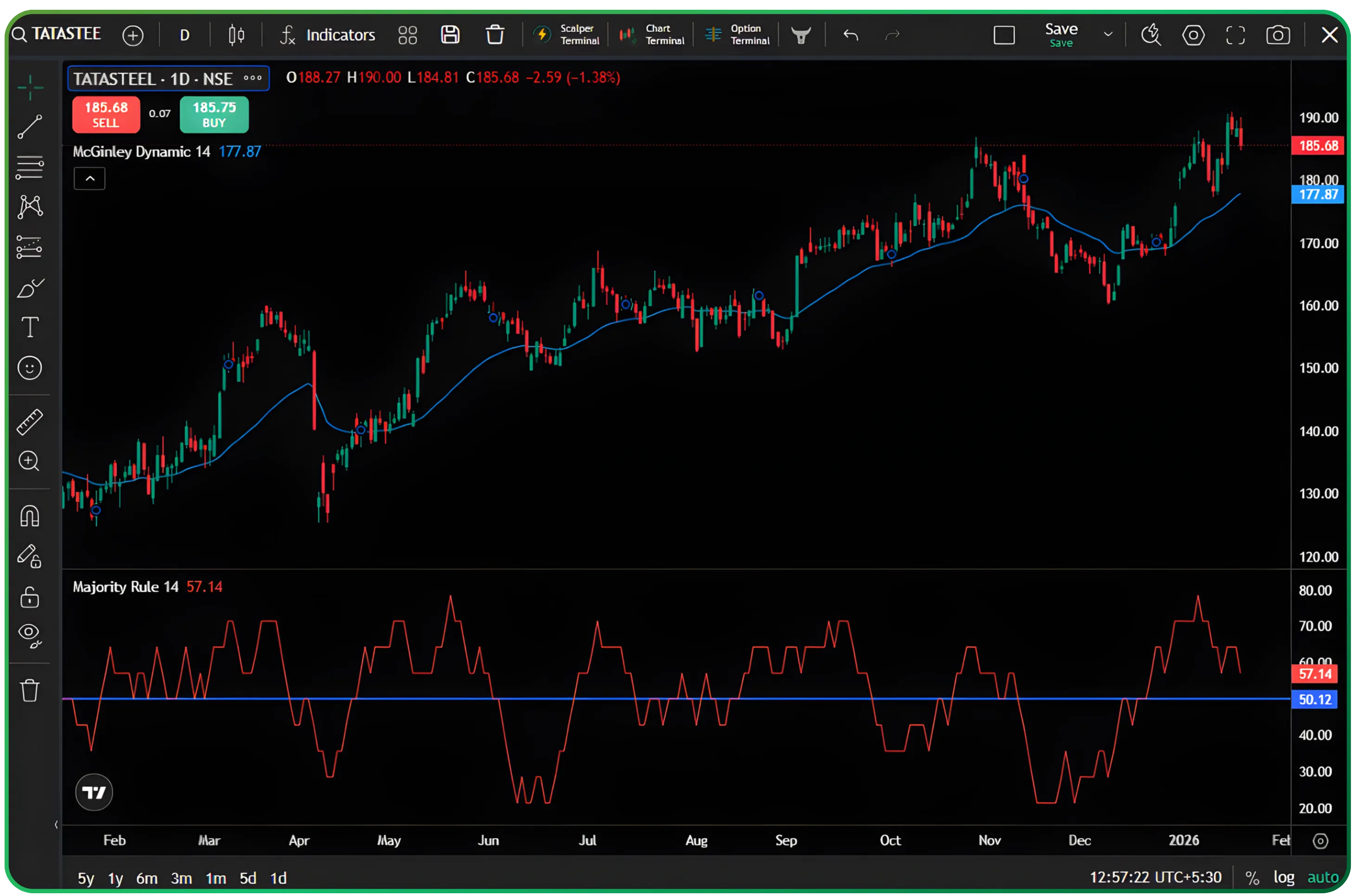Open the D timeframe interval selector
This screenshot has width=1355, height=896.
click(x=185, y=35)
